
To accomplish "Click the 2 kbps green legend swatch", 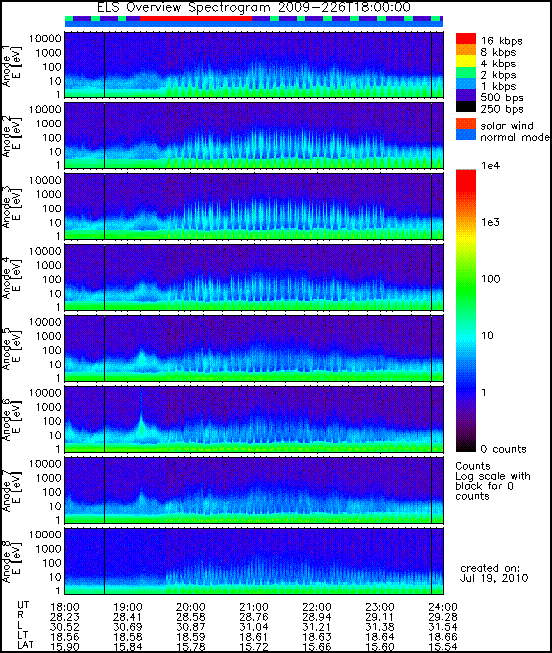I will click(466, 73).
